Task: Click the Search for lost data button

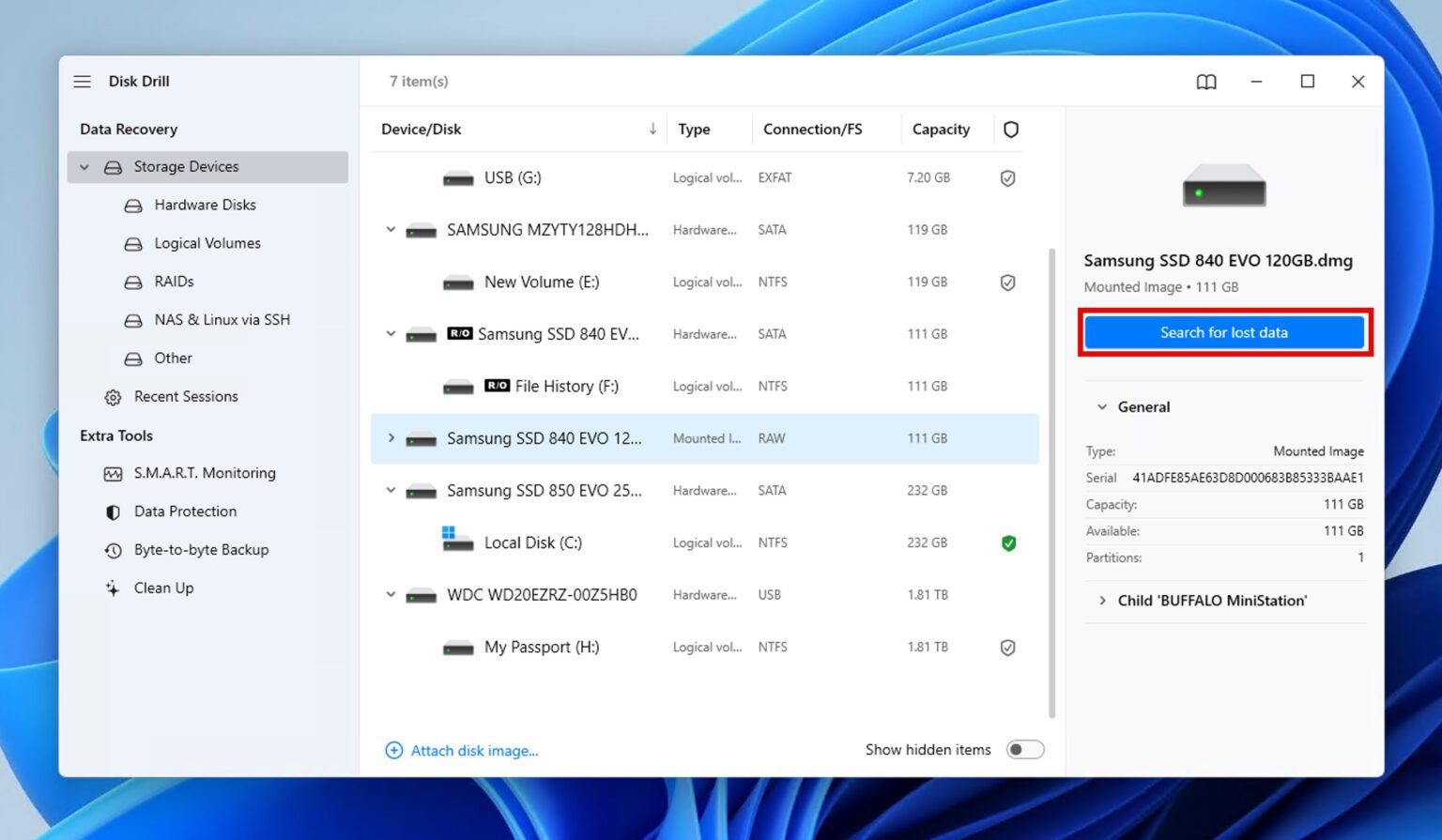Action: 1224,332
